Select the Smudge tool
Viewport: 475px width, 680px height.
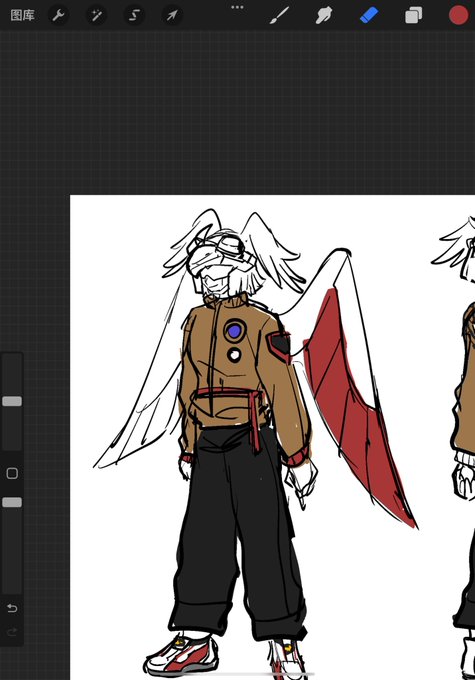(x=324, y=16)
